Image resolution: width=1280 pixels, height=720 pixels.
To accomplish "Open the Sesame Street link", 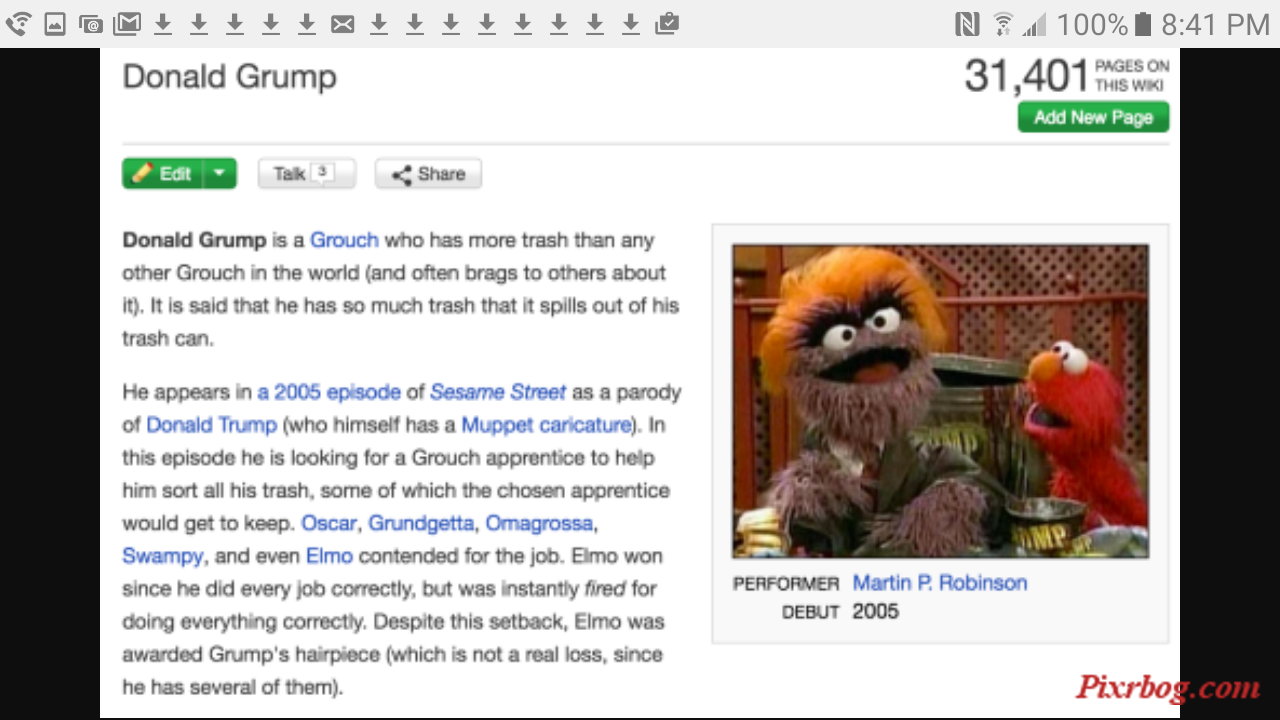I will tap(498, 392).
